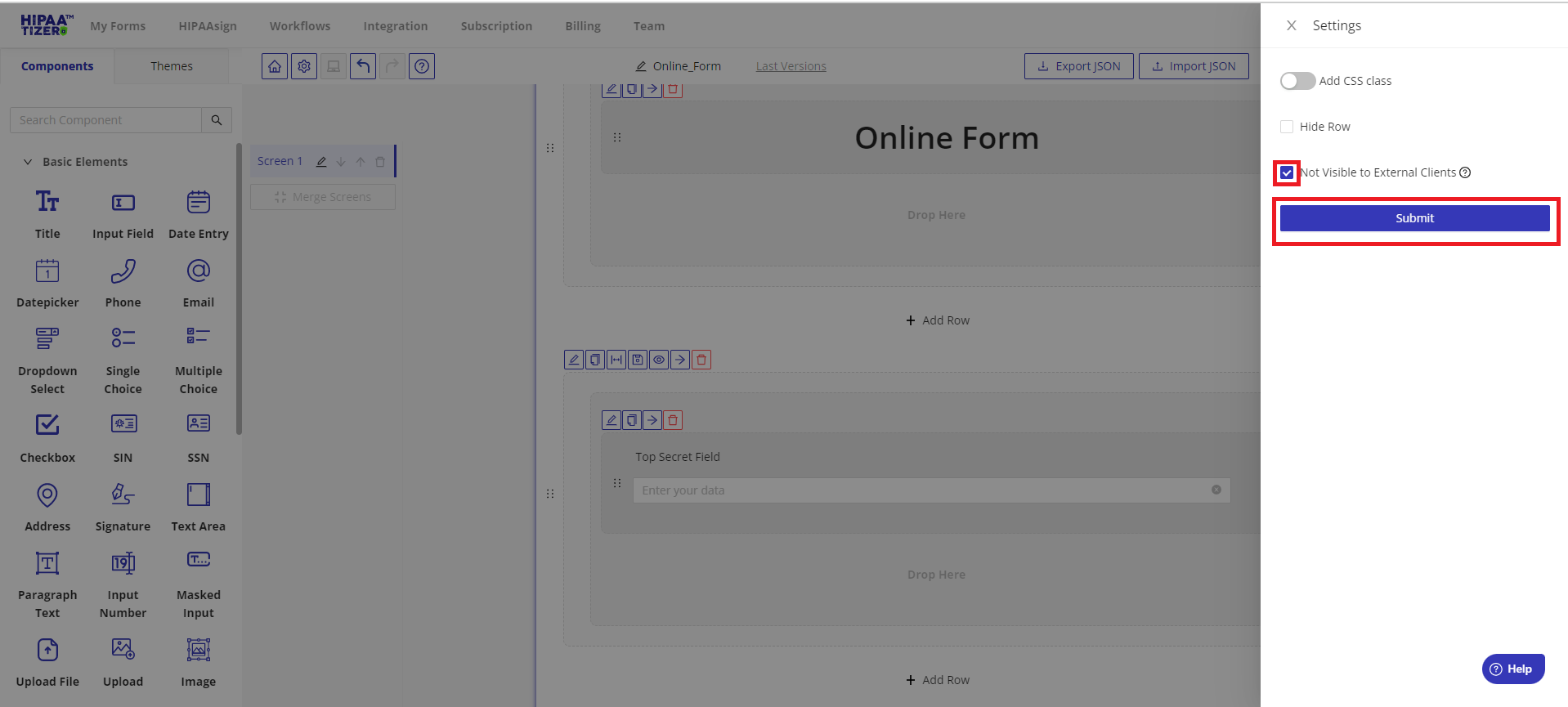Open form settings via the gear icon
Viewport: 1568px width, 707px height.
pos(304,66)
